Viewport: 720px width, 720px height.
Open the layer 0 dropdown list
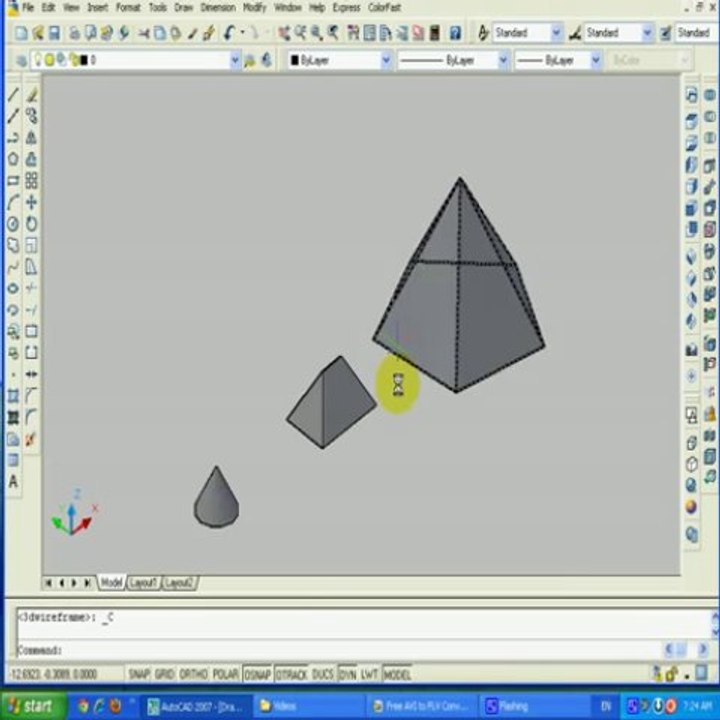point(235,60)
